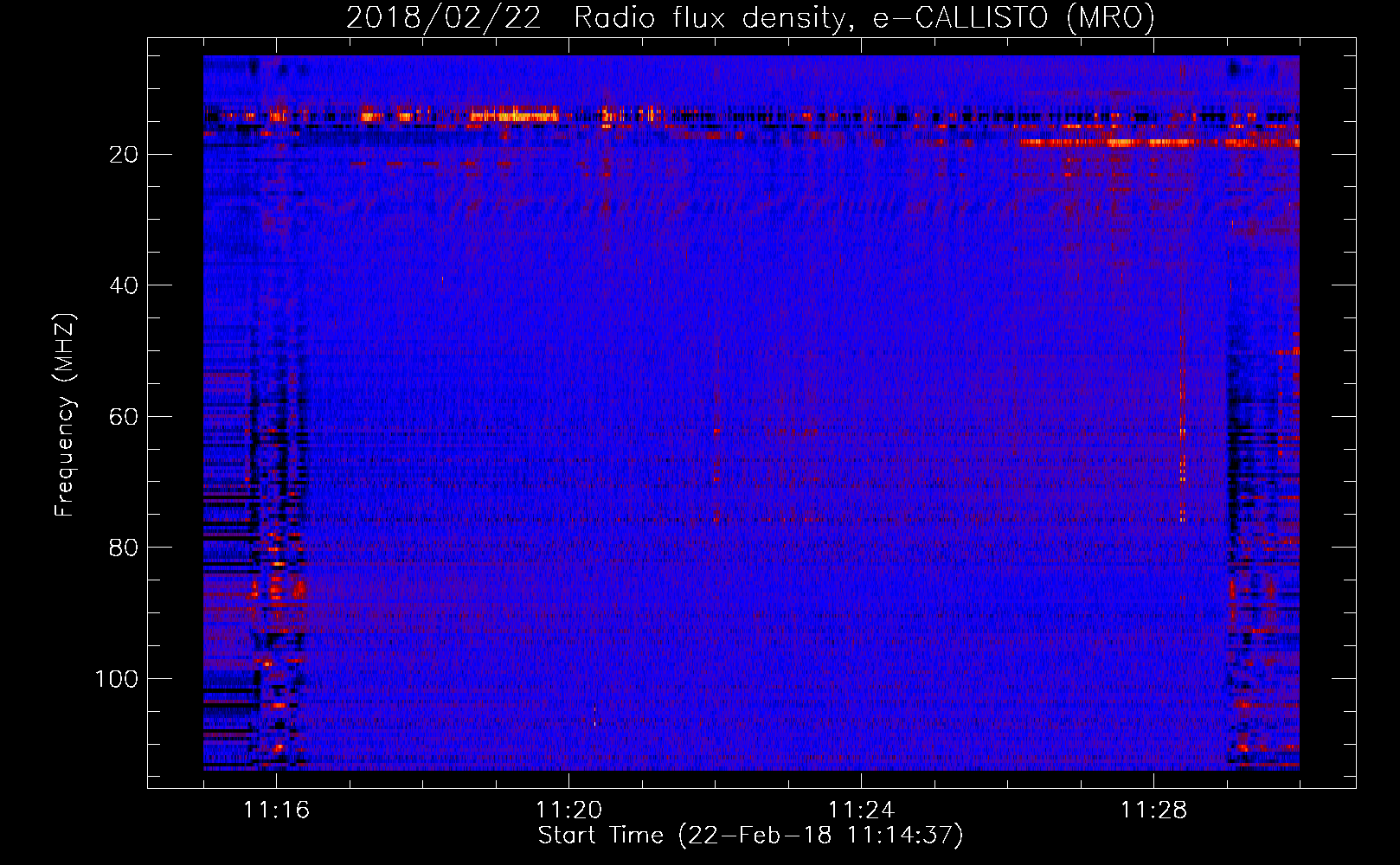
Task: Click the "Frequency (MHZ)" y-axis label
Action: (x=65, y=414)
